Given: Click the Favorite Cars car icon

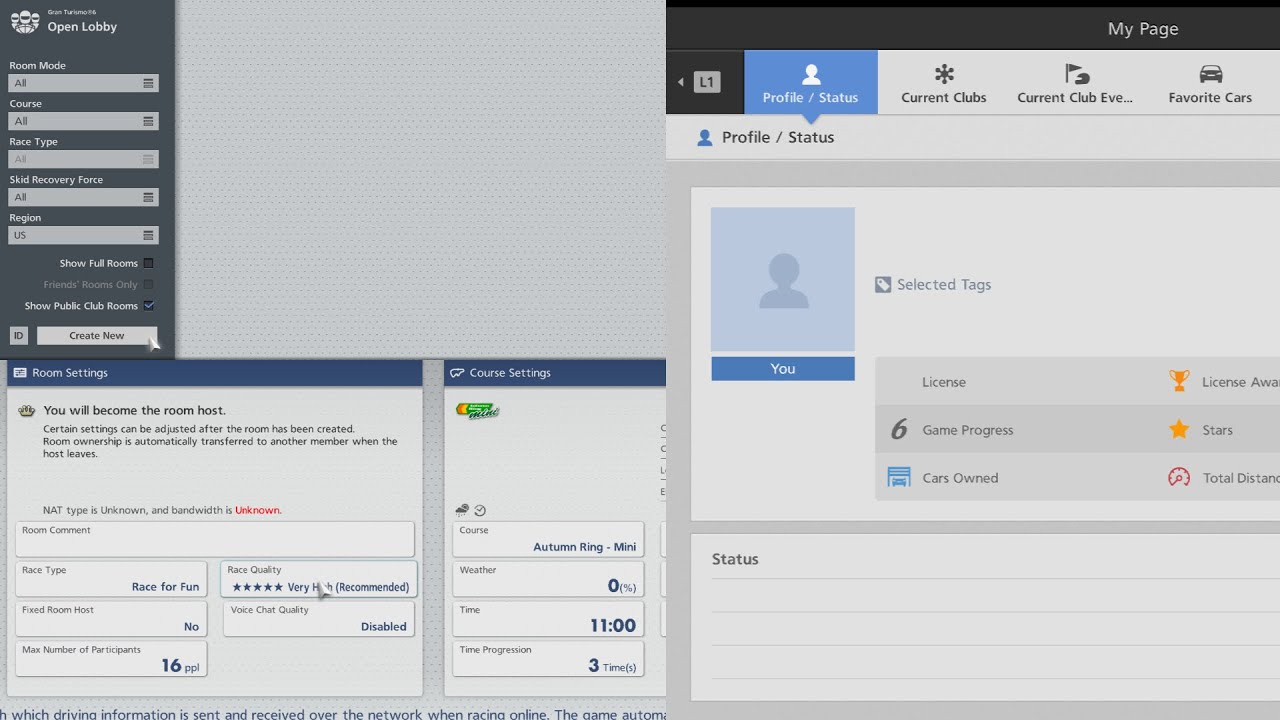Looking at the screenshot, I should point(1211,73).
